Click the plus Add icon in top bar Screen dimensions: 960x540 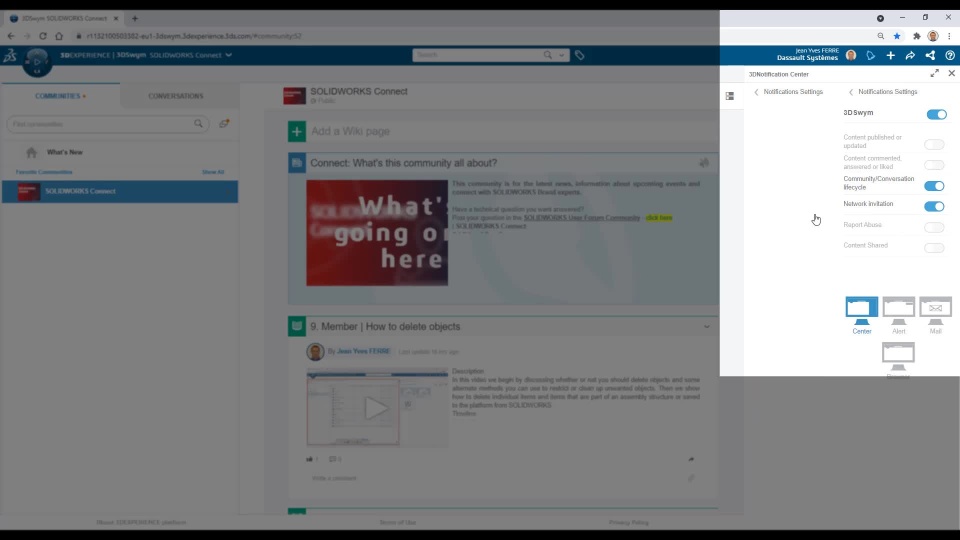890,56
